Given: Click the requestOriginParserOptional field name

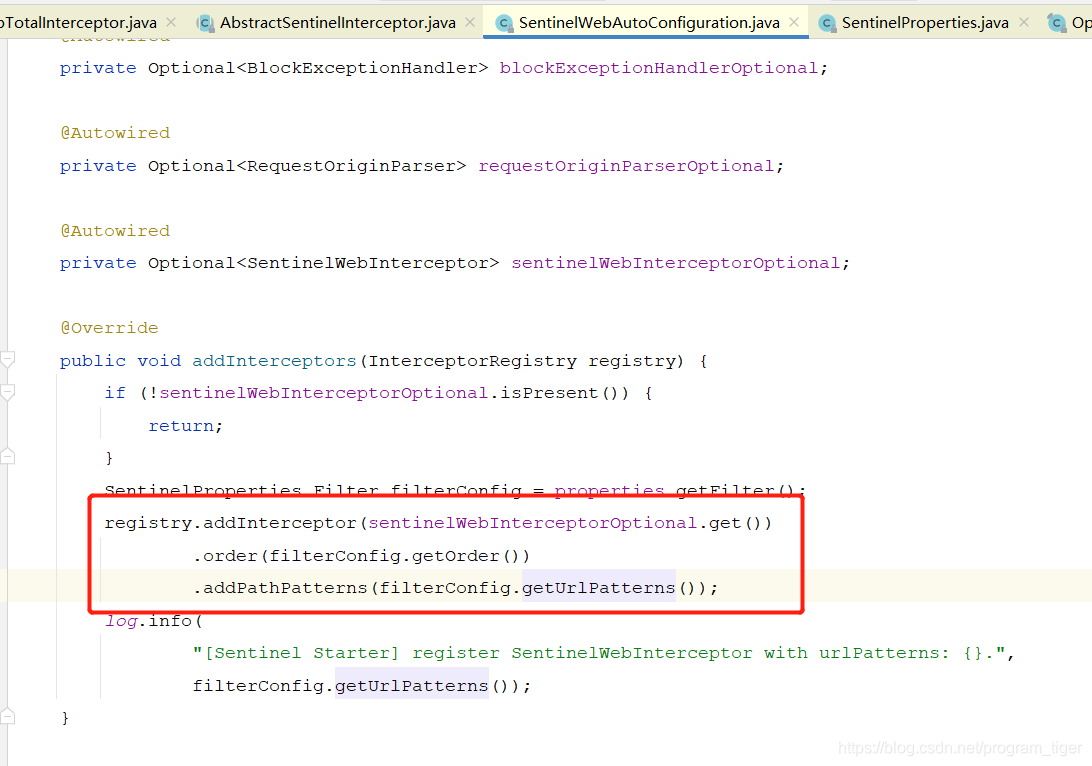Looking at the screenshot, I should (626, 166).
